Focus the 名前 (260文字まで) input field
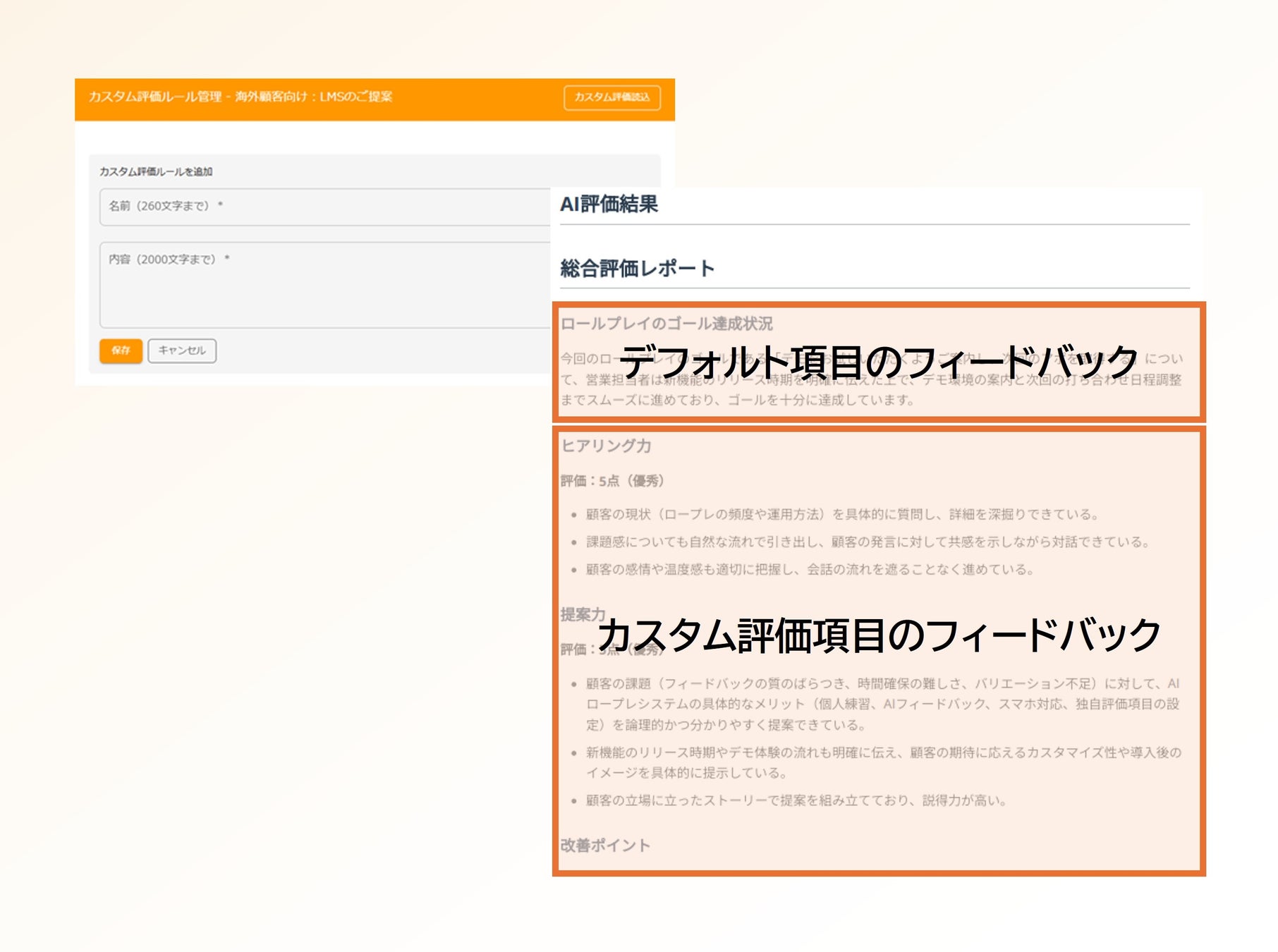Viewport: 1278px width, 952px height. click(325, 207)
